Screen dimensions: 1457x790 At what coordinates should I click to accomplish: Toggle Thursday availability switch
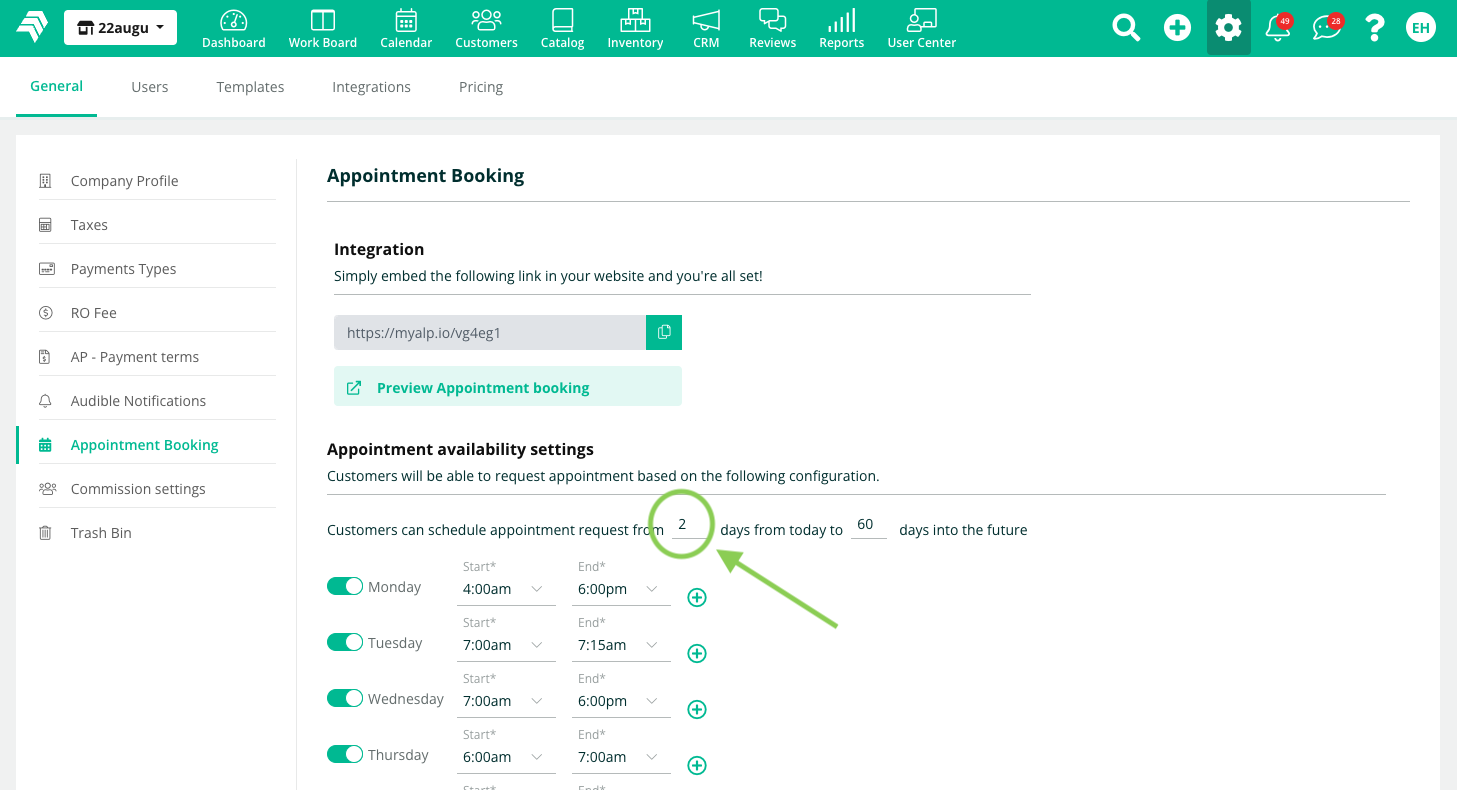click(345, 755)
